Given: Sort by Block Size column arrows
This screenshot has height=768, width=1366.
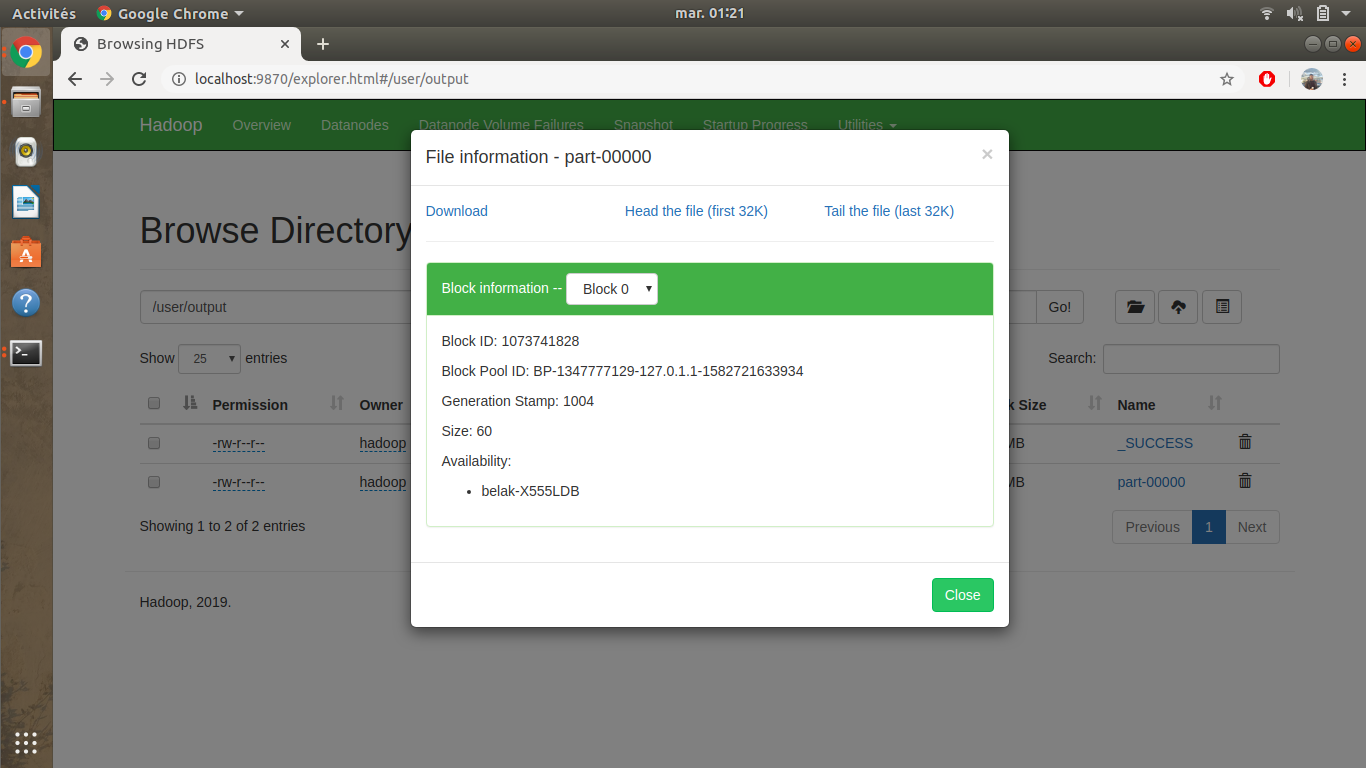Looking at the screenshot, I should click(x=1095, y=403).
